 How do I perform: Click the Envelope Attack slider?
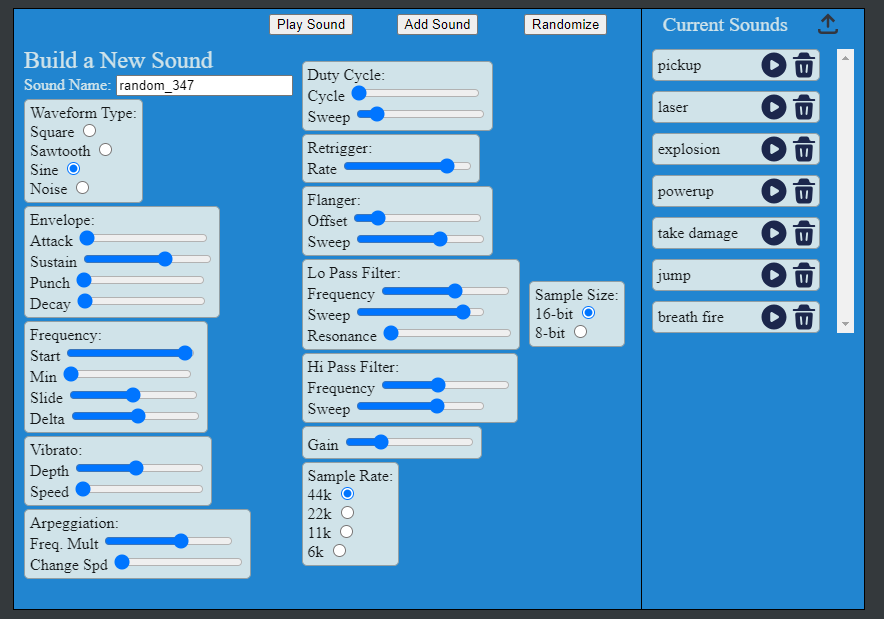tap(143, 238)
